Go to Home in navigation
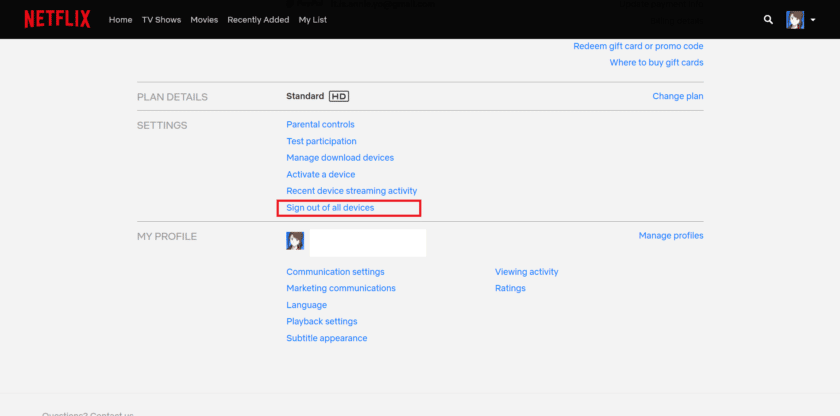The height and width of the screenshot is (416, 840). [x=120, y=20]
